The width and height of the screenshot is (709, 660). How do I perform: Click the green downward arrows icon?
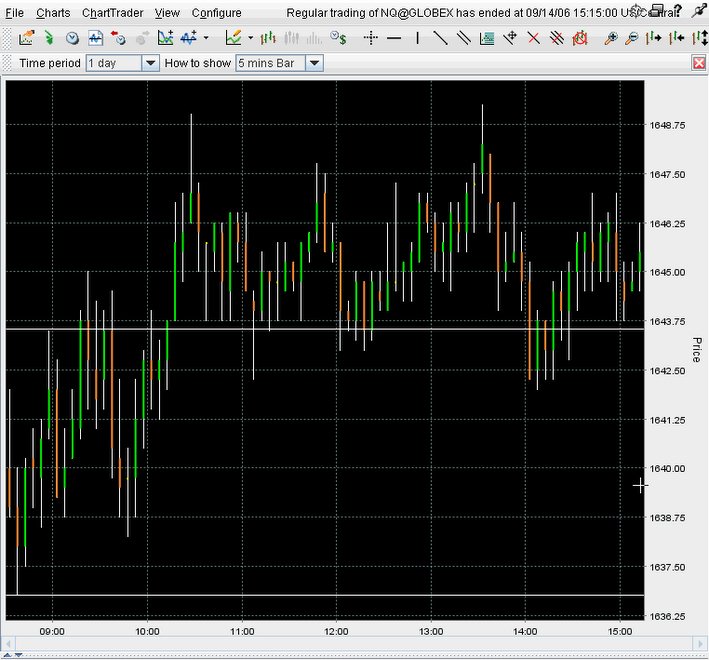[49, 38]
